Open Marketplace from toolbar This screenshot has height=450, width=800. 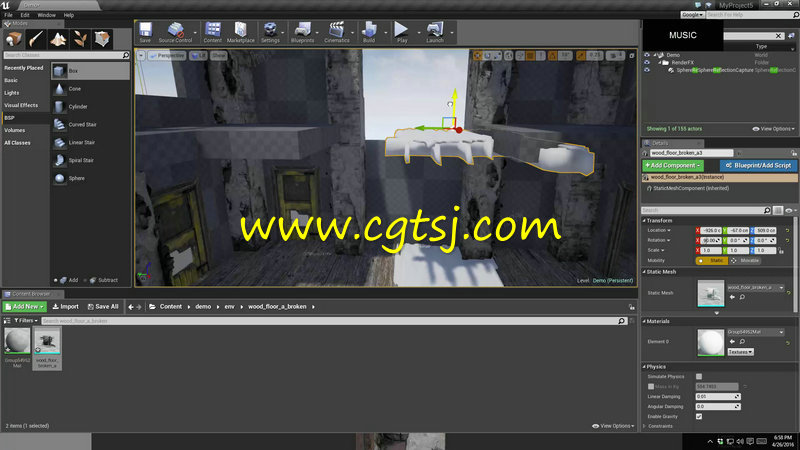point(241,32)
